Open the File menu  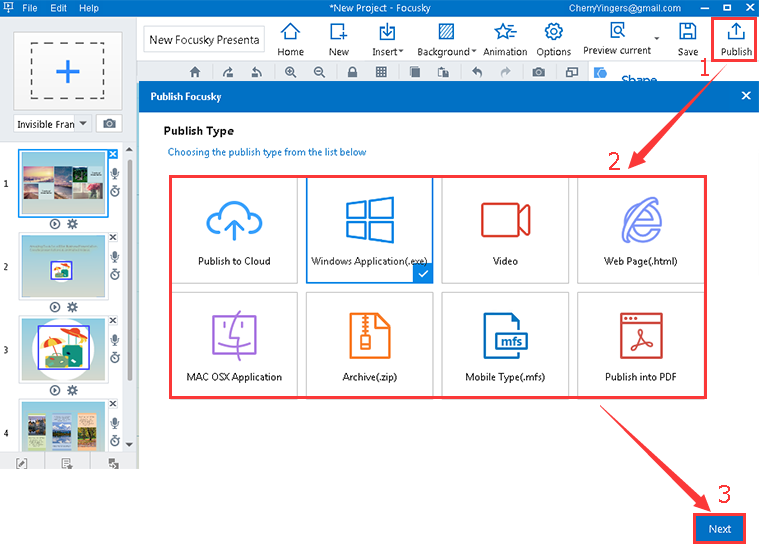click(30, 8)
